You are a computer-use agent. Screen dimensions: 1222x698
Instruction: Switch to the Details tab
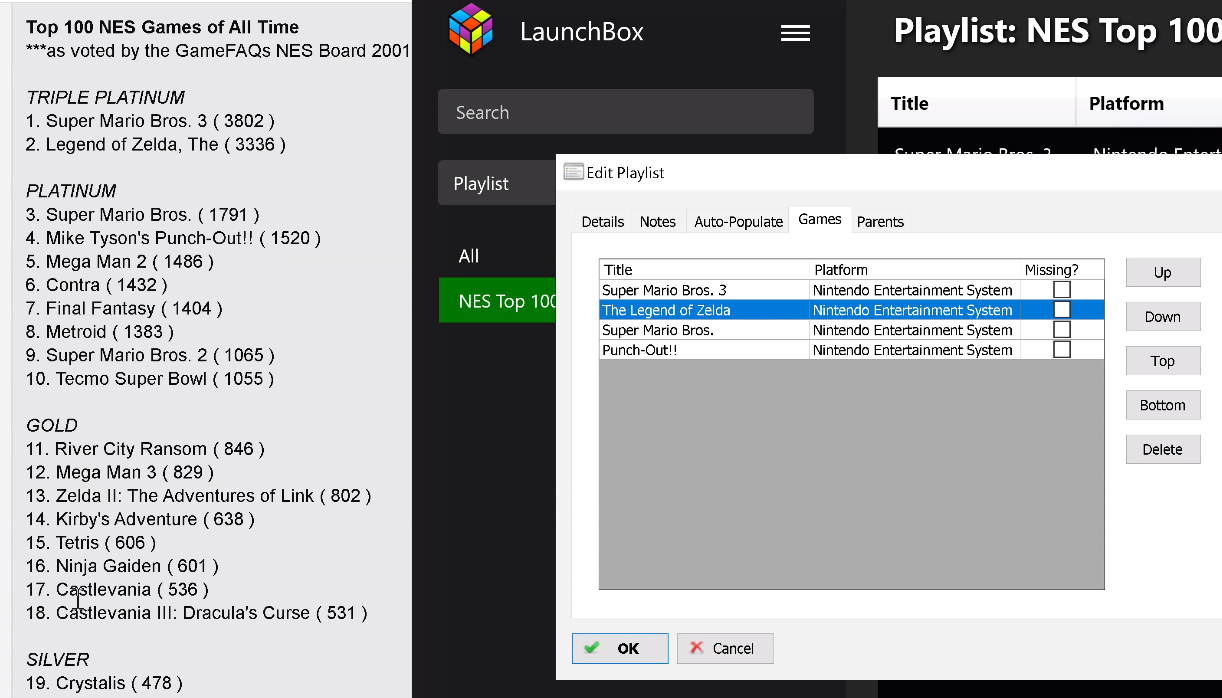603,222
